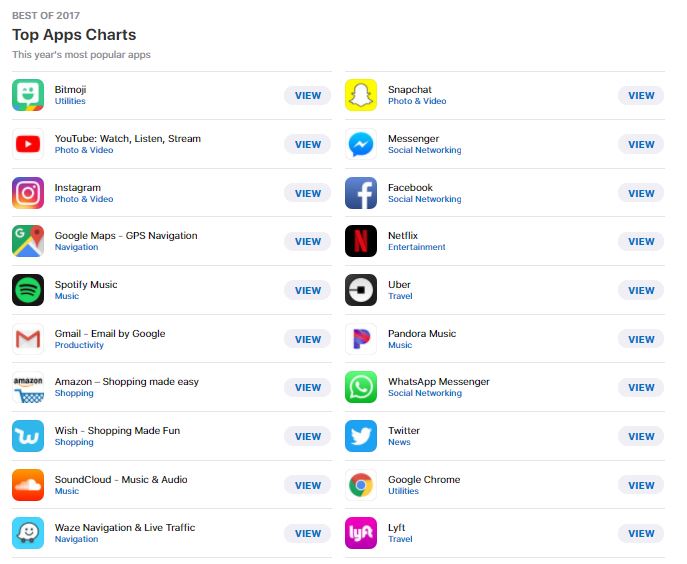Viewport: 687px width, 564px height.
Task: View the Facebook app
Action: 641,193
